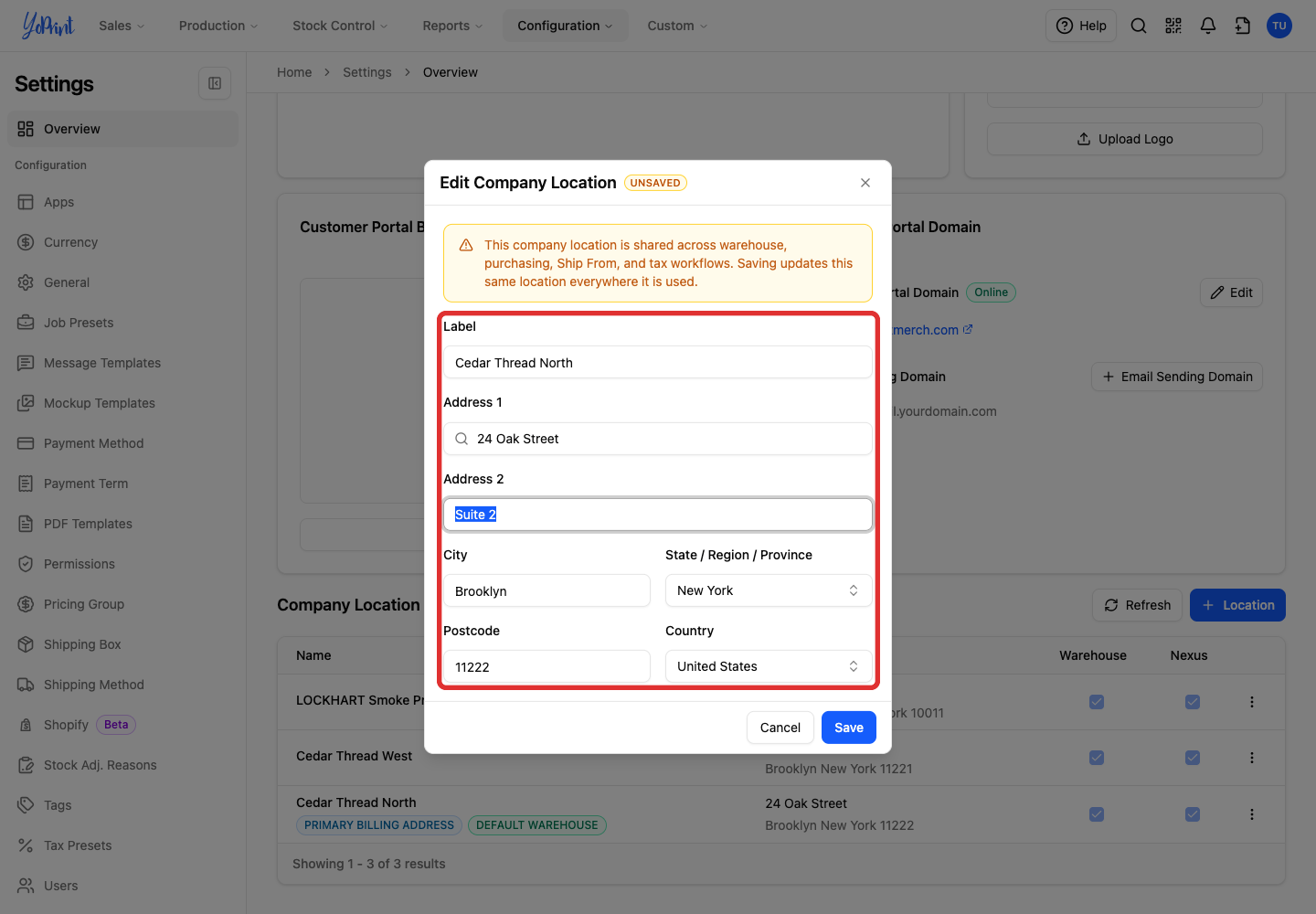The height and width of the screenshot is (914, 1316).
Task: Open the Country dropdown
Action: (769, 666)
